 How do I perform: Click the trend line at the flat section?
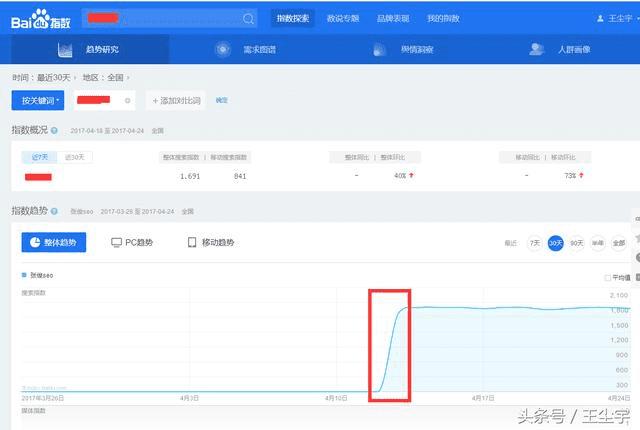518,308
